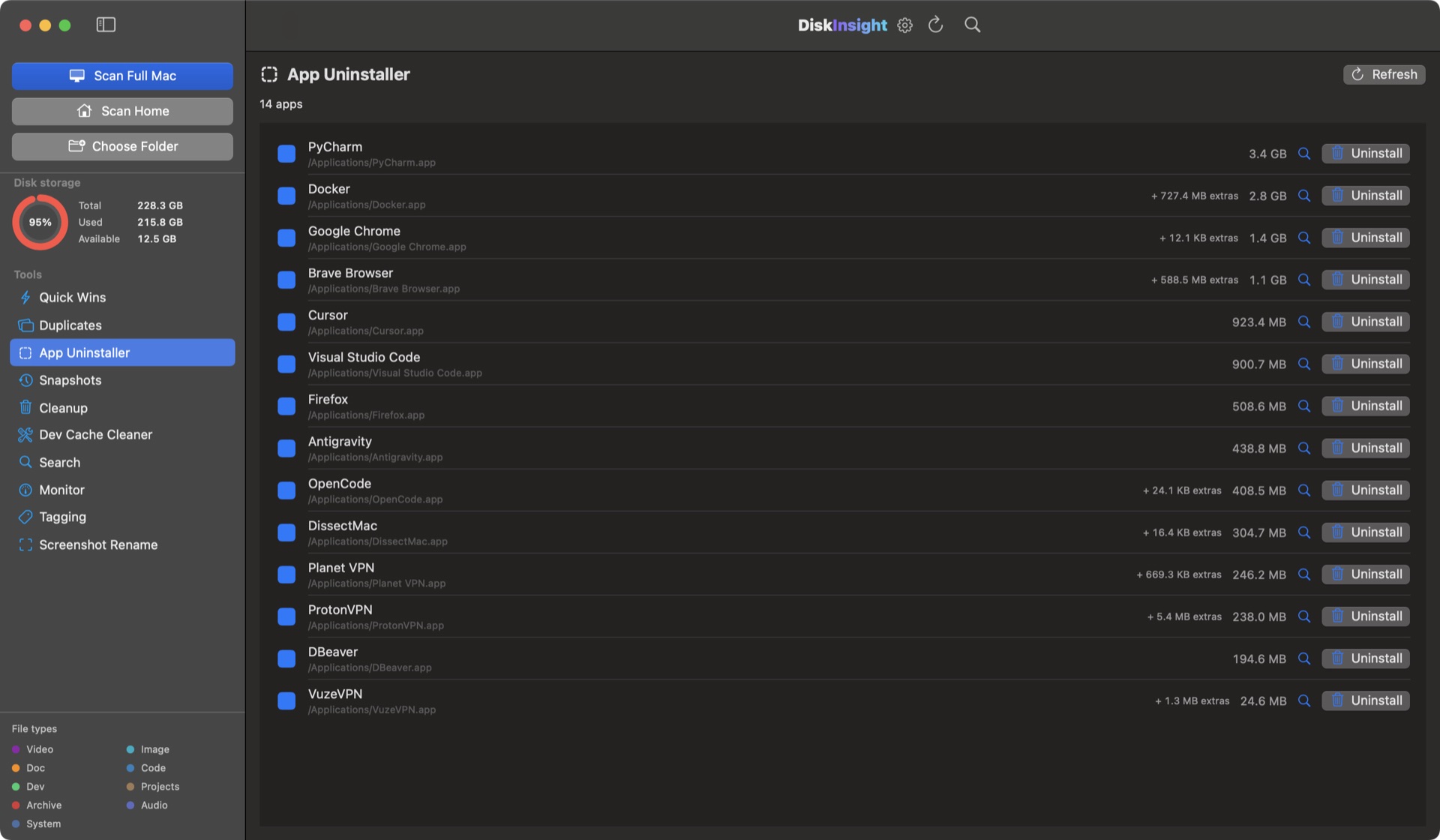Click the '+ 727.4 MB extras' label for Docker
1440x840 pixels.
pos(1195,196)
